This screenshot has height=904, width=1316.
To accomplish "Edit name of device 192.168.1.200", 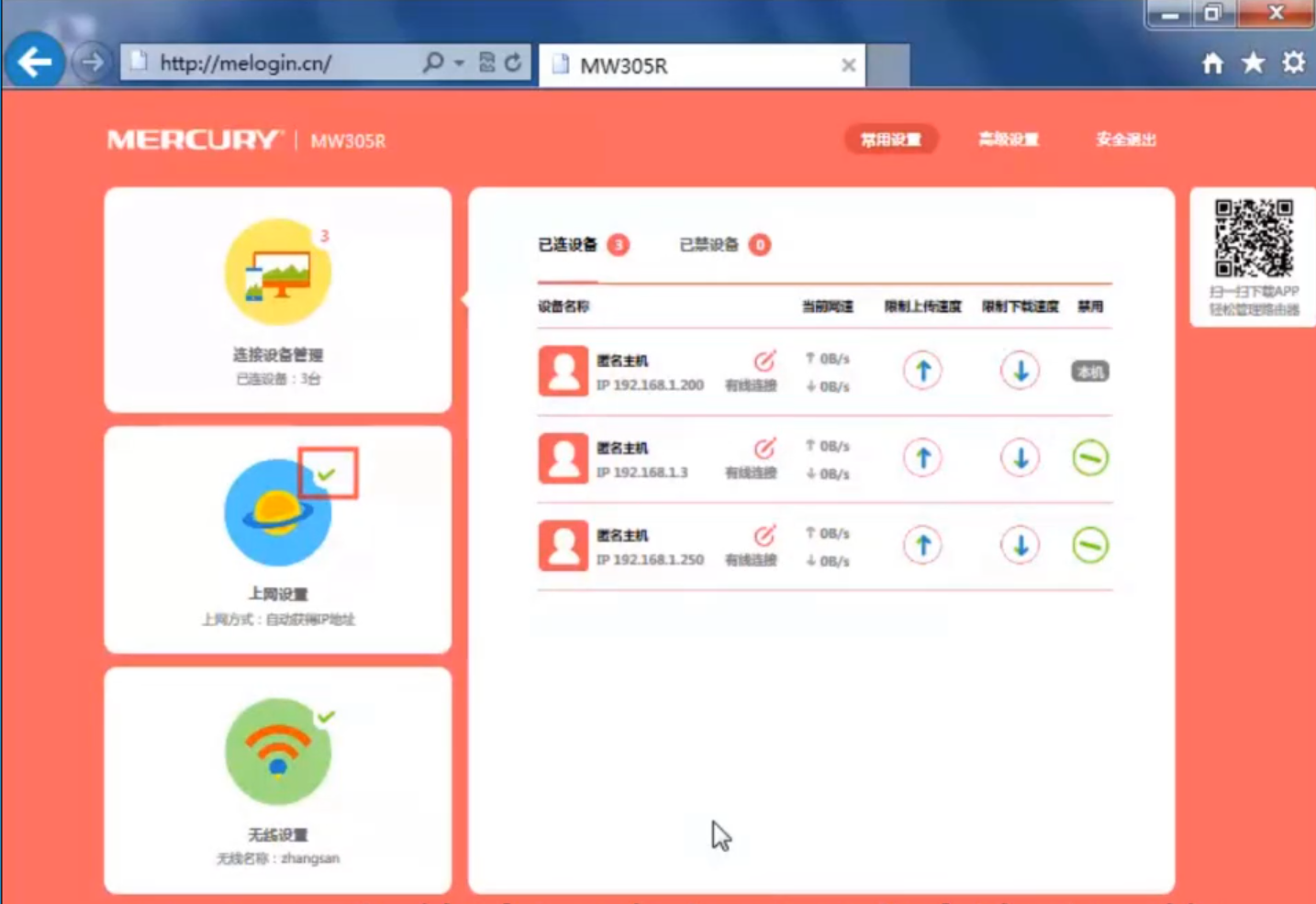I will [764, 361].
